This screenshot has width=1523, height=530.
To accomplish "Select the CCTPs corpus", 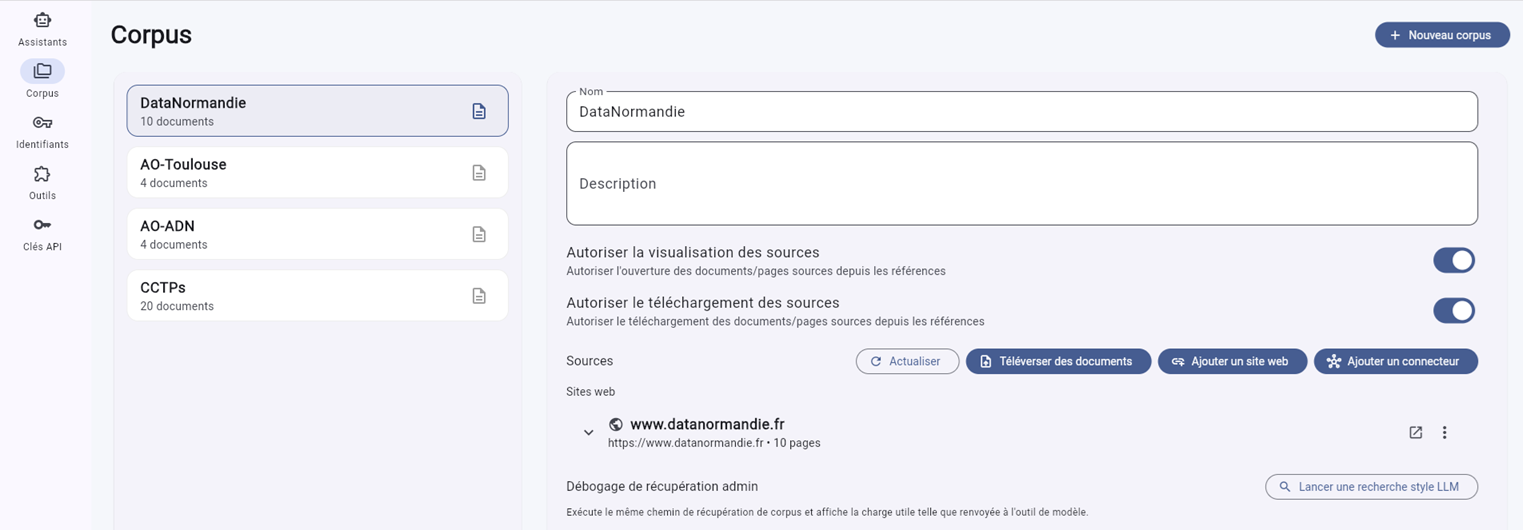I will coord(317,296).
